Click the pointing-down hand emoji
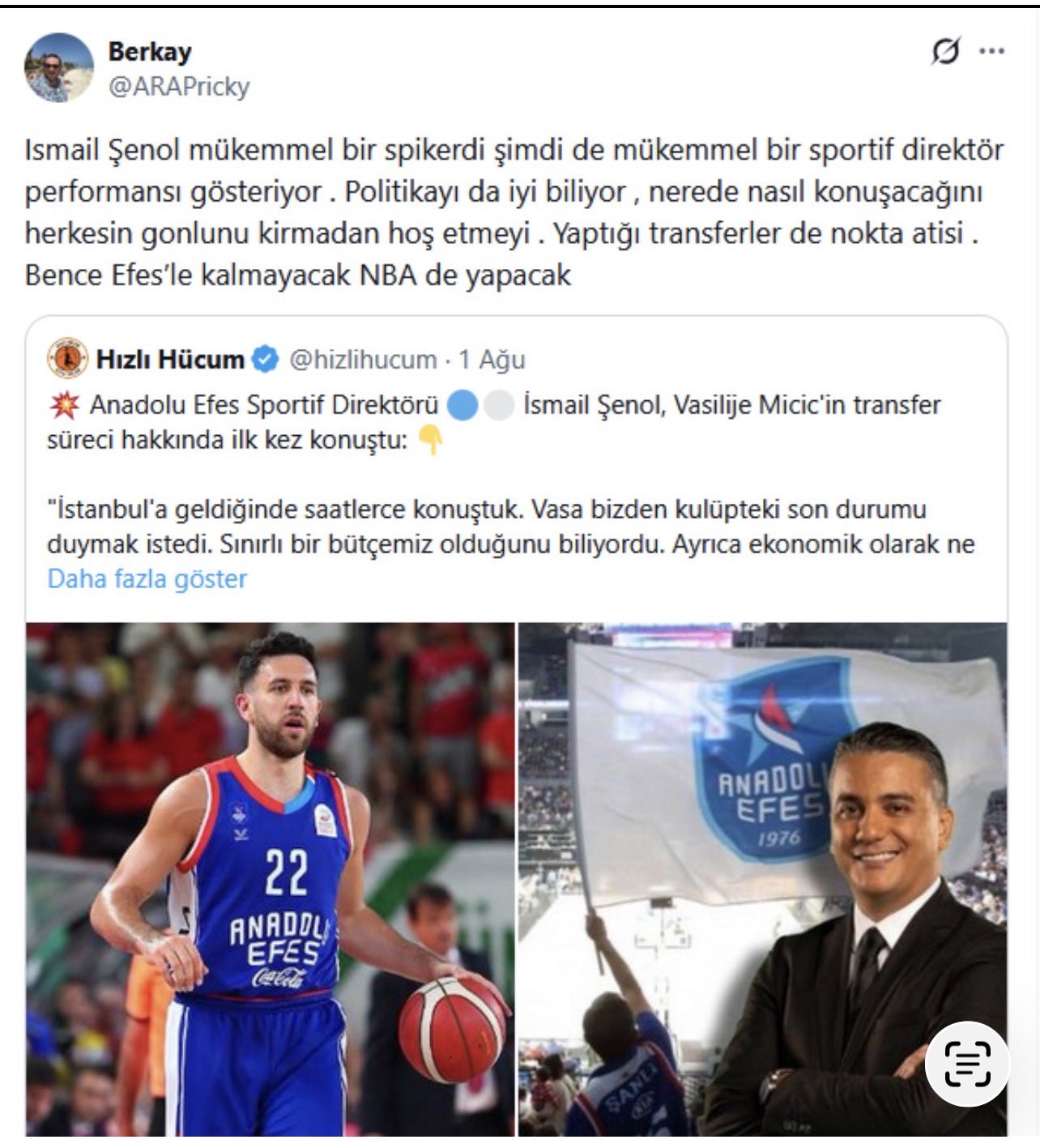Screen dimensions: 1040x1148 (431, 440)
